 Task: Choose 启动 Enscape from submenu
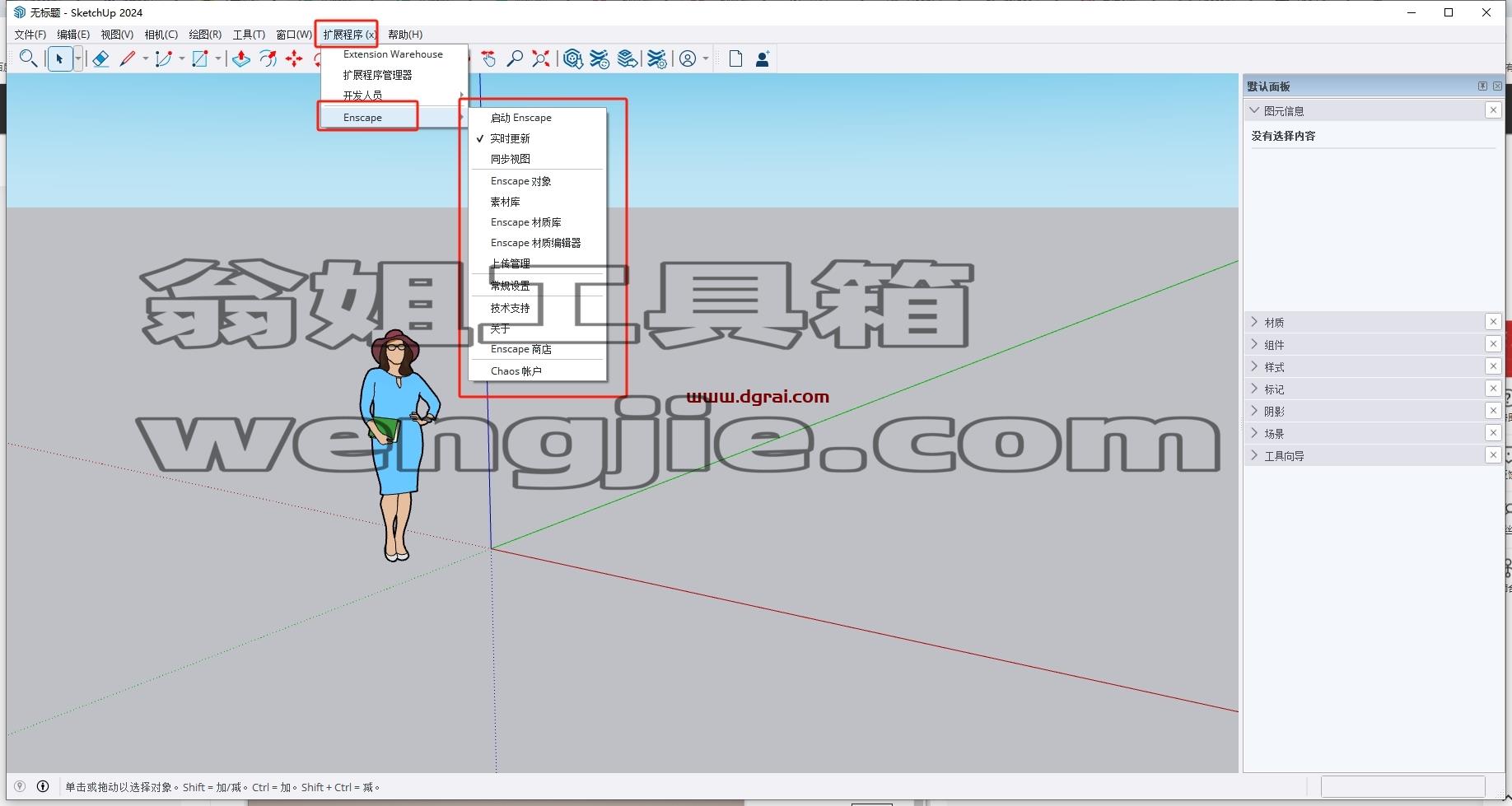tap(538, 118)
